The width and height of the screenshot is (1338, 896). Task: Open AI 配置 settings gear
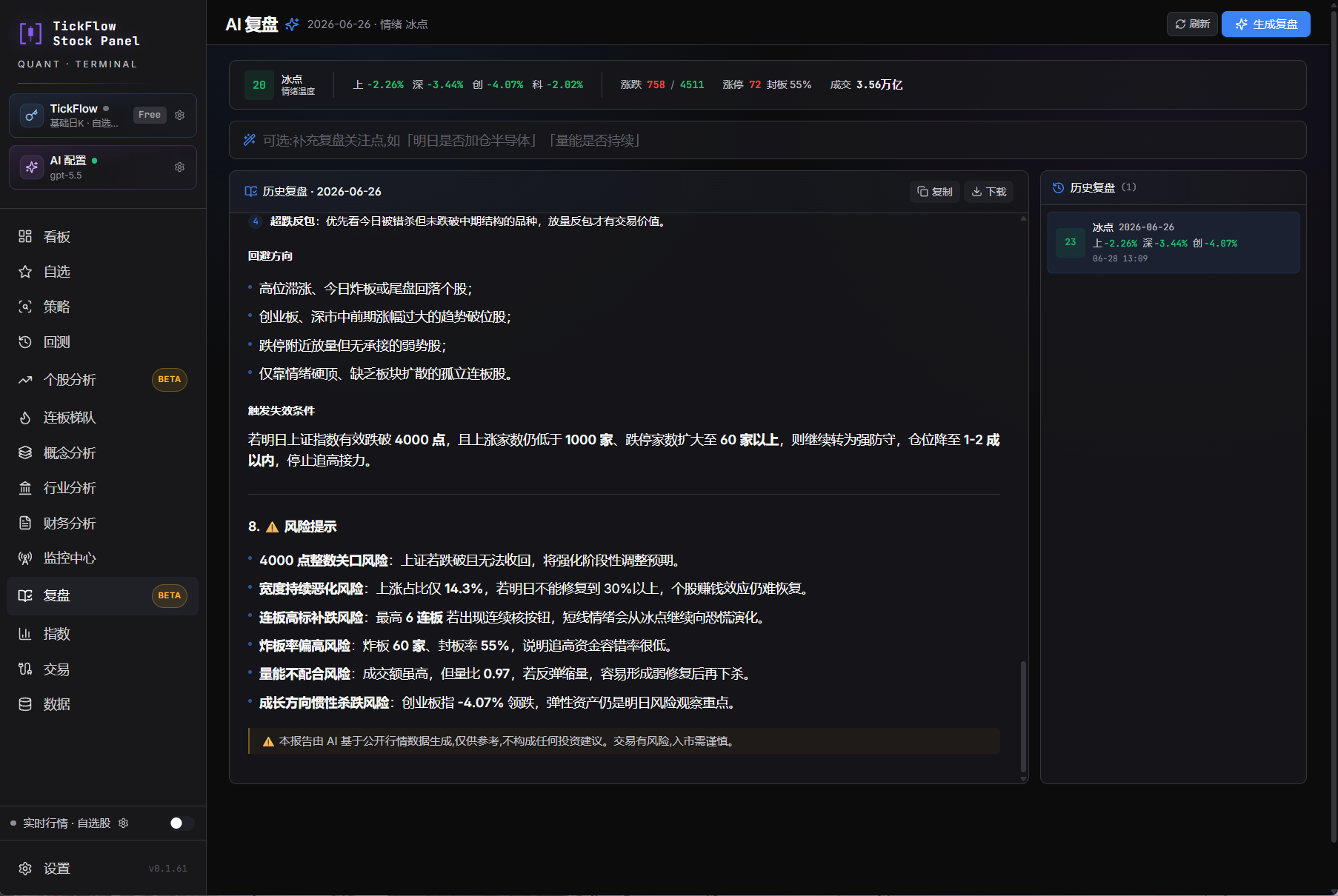click(x=179, y=167)
